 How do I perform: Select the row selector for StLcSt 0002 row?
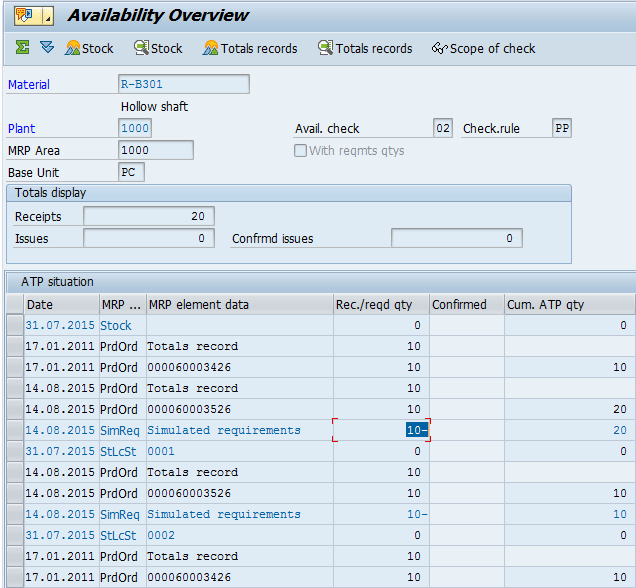coord(15,535)
